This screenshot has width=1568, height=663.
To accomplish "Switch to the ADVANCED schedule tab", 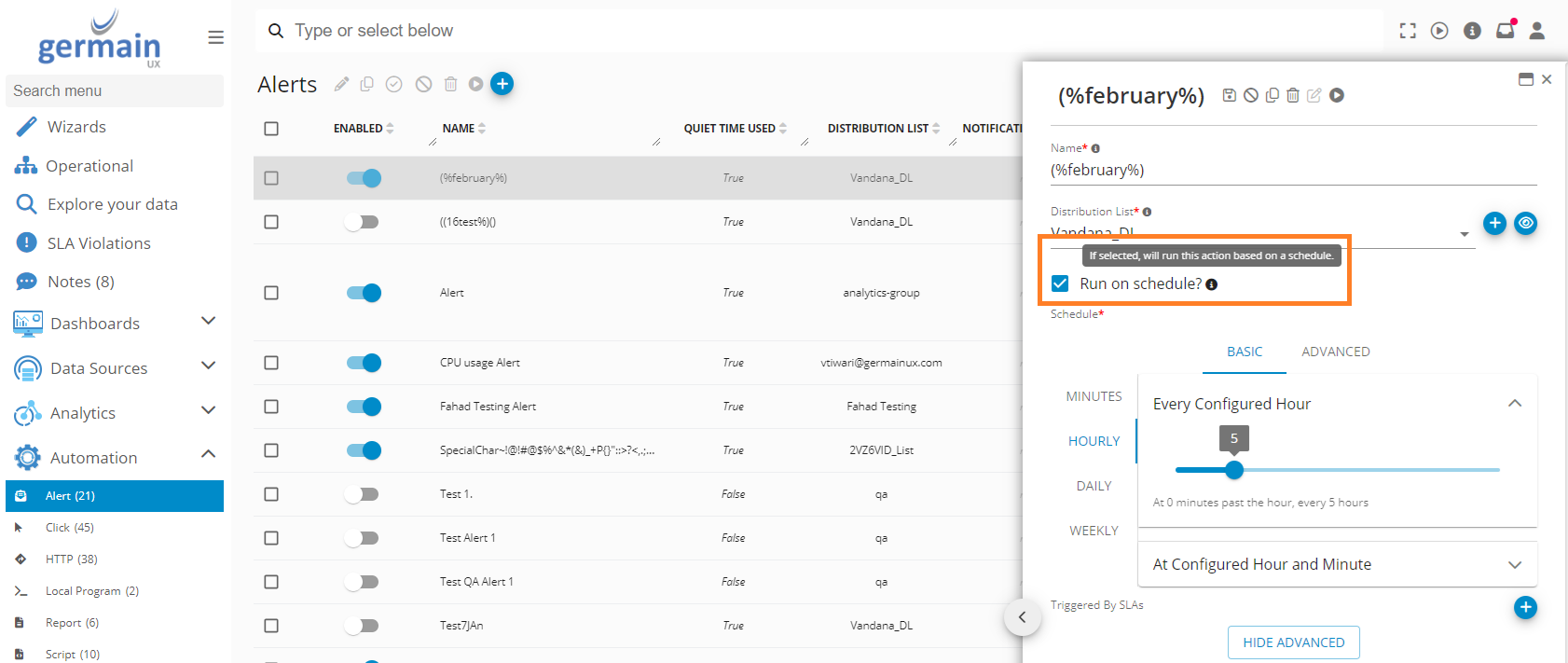I will (1335, 352).
